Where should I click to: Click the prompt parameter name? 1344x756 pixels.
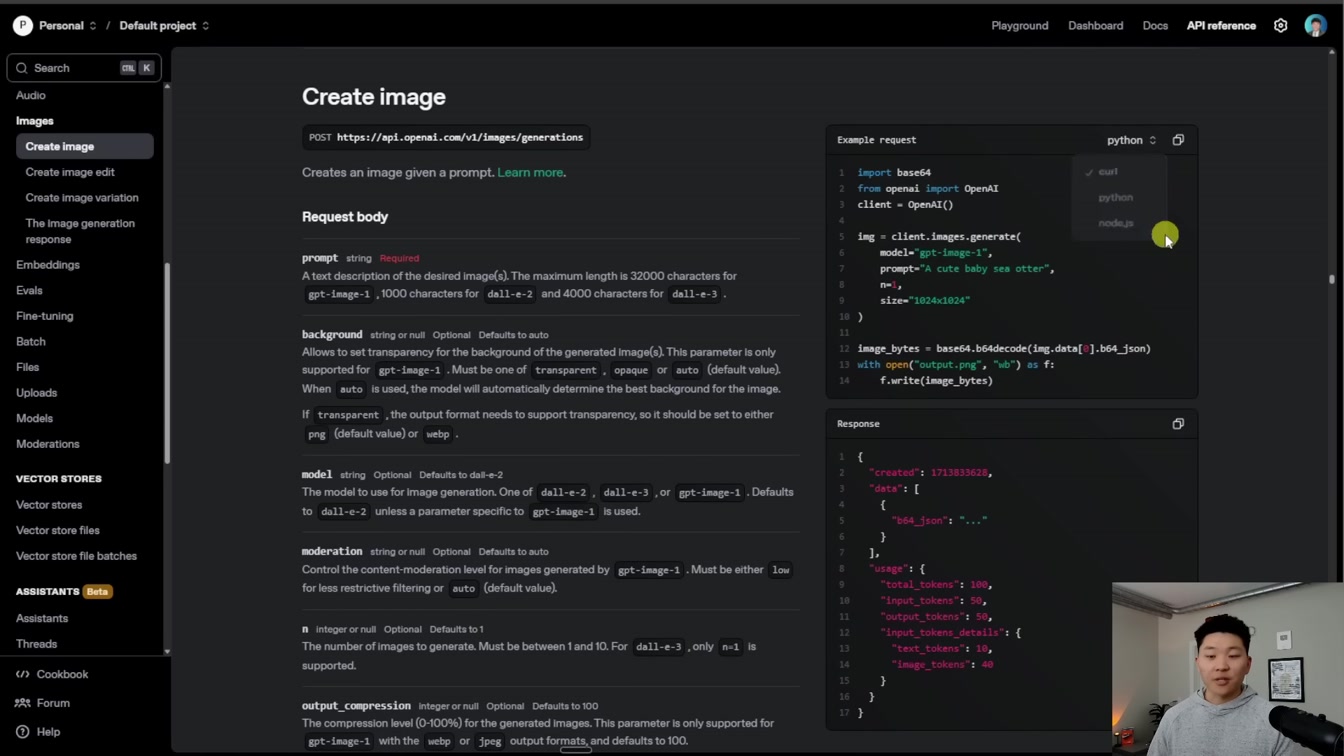pyautogui.click(x=320, y=258)
